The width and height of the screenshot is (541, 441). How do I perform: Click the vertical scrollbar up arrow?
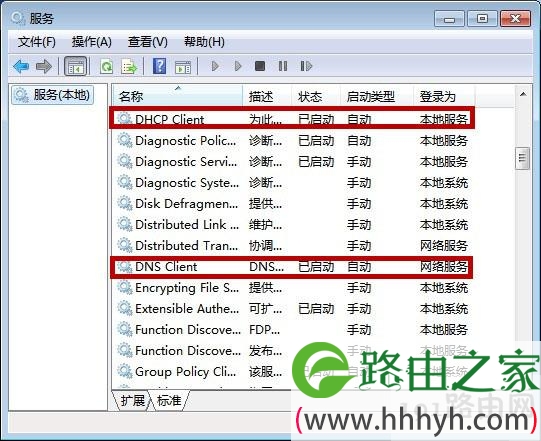[x=523, y=94]
